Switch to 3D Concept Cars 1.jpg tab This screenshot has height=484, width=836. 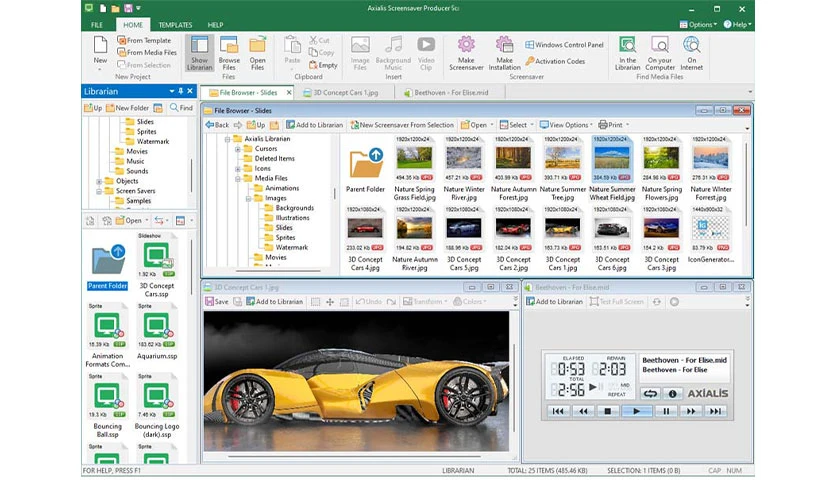tap(341, 93)
